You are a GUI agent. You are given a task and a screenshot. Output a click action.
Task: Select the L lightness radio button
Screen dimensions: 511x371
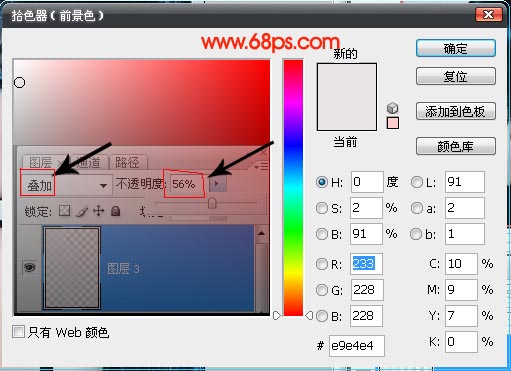point(417,182)
